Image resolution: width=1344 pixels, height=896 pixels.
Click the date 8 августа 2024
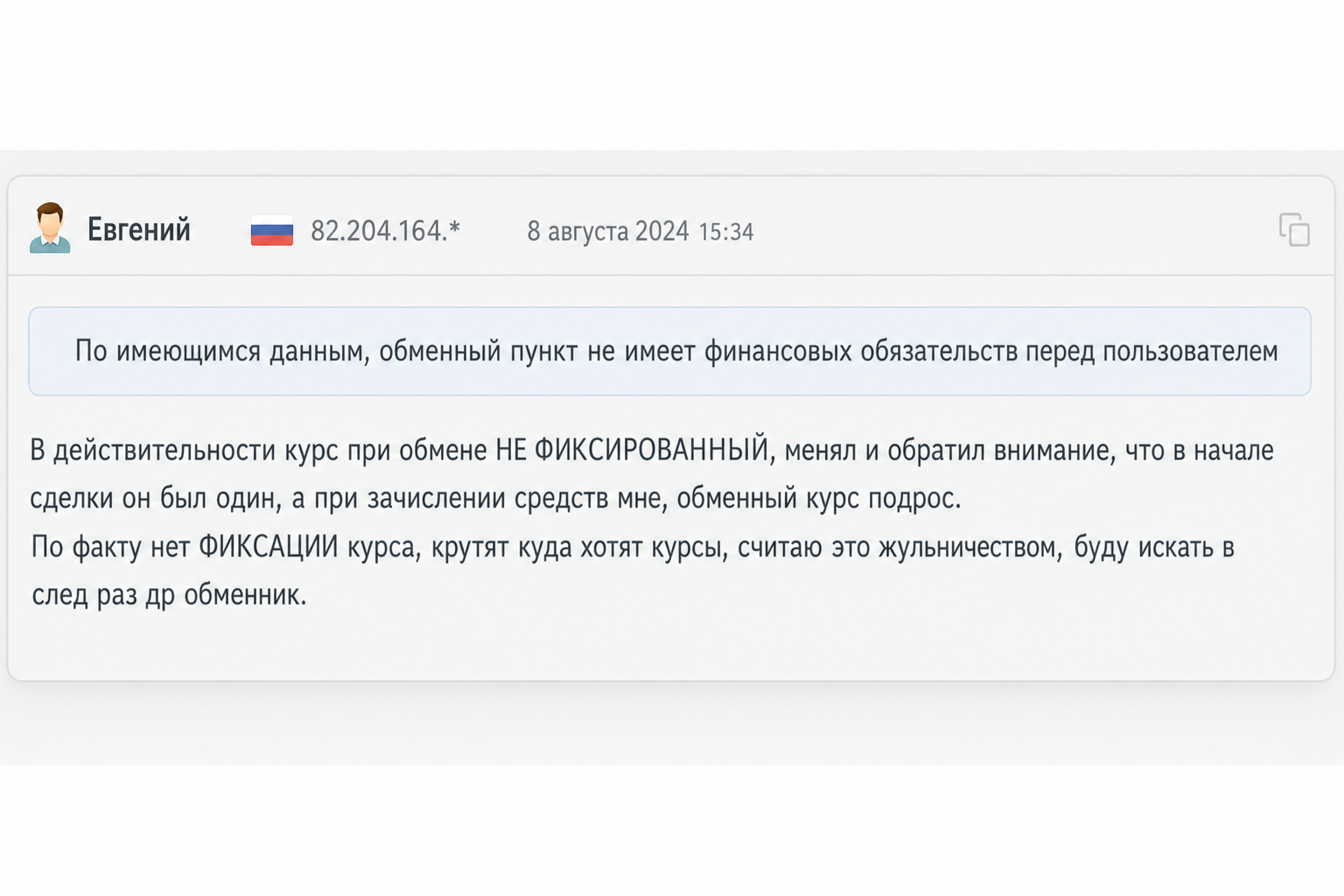608,231
